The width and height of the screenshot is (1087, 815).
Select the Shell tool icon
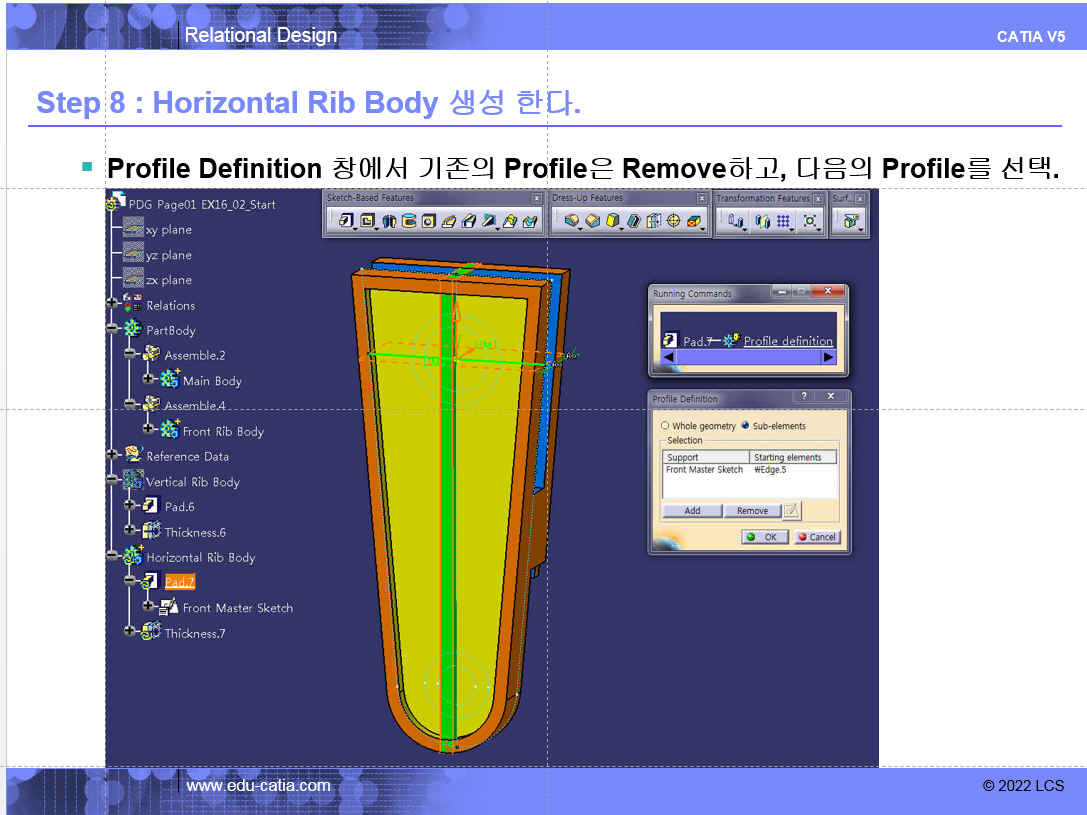coord(634,221)
